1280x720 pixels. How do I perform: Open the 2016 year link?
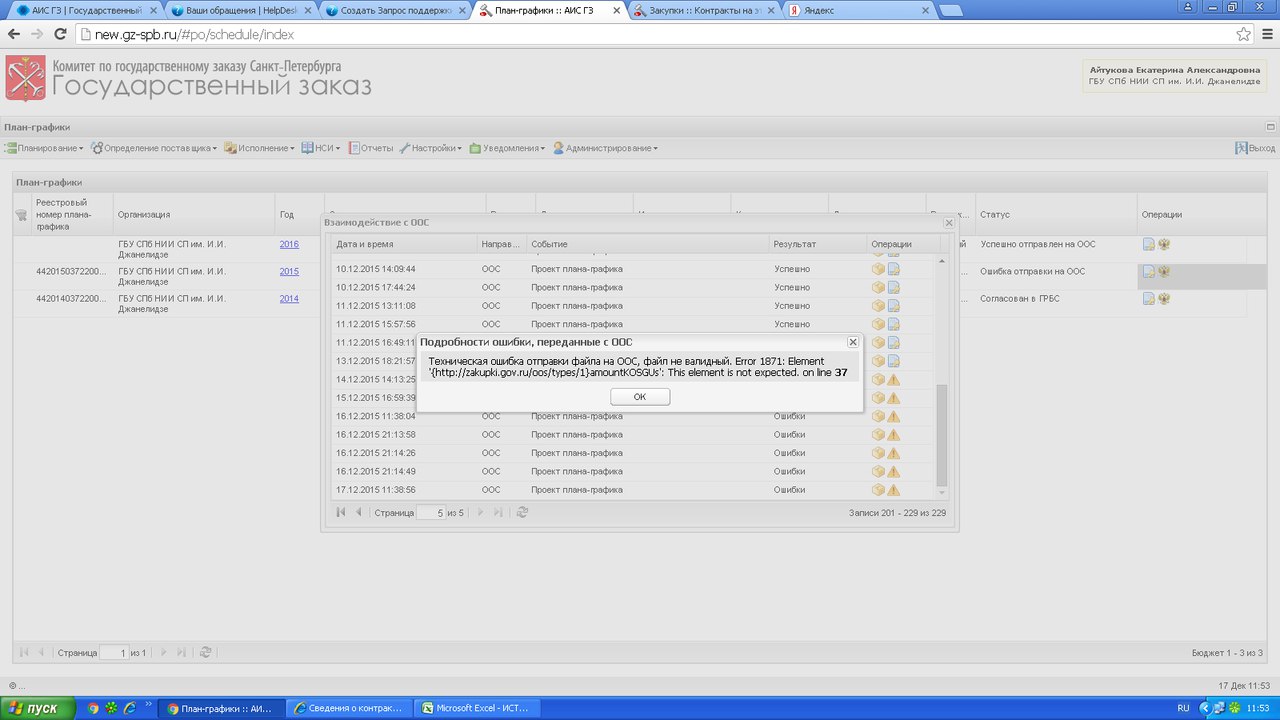(x=289, y=244)
